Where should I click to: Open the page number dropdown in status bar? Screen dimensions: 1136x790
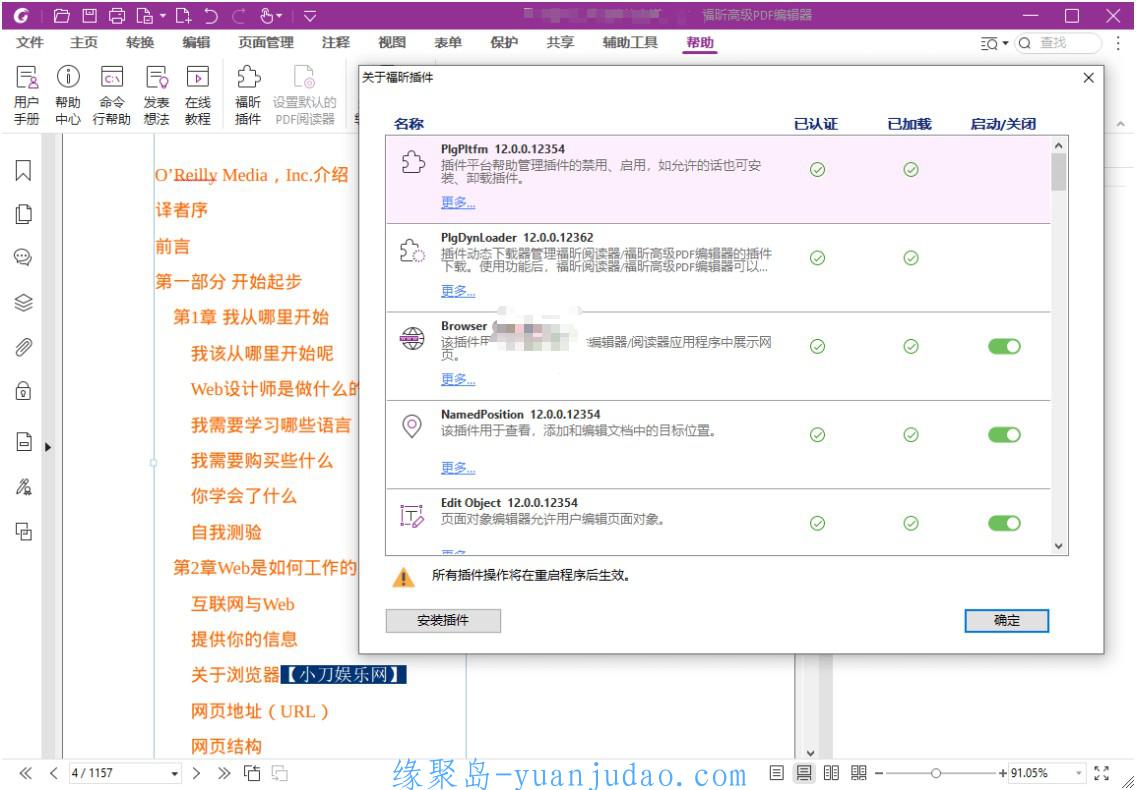click(175, 773)
